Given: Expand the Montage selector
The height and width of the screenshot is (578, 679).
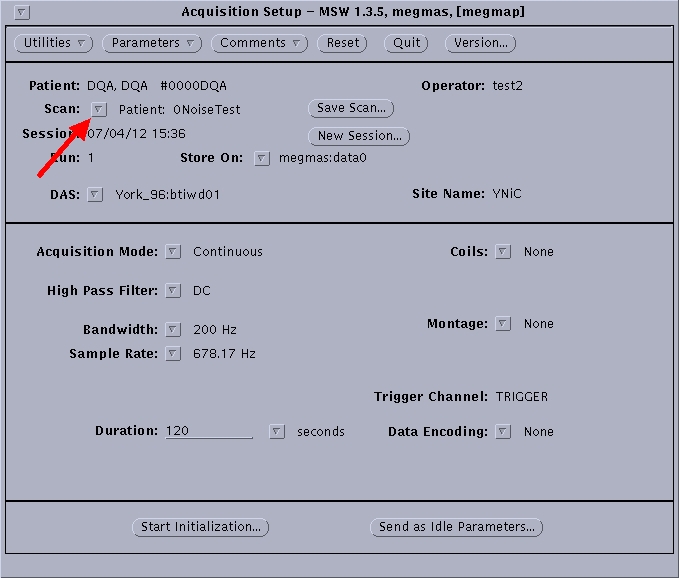Looking at the screenshot, I should tap(503, 324).
